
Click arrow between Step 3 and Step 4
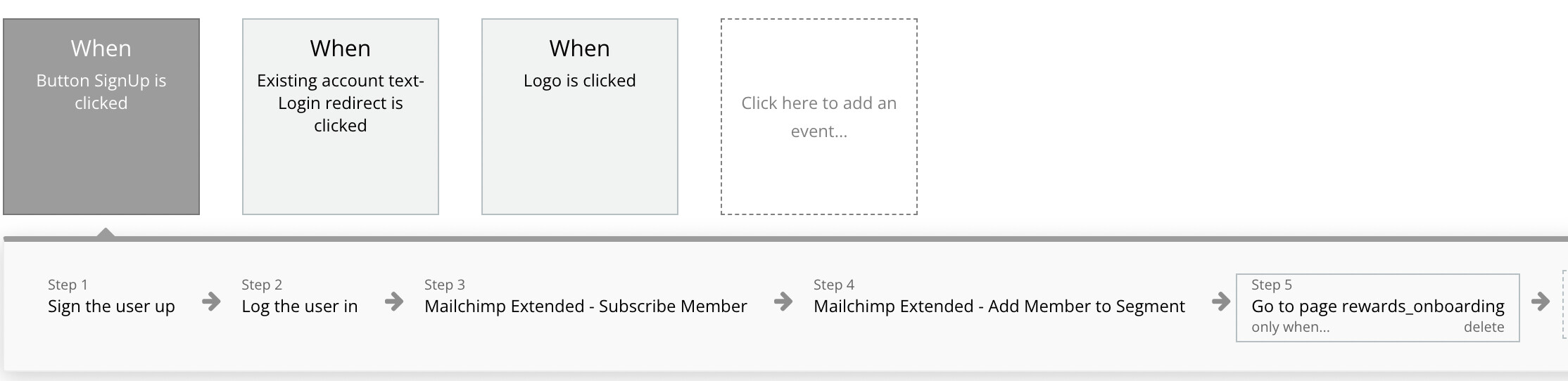(x=783, y=302)
